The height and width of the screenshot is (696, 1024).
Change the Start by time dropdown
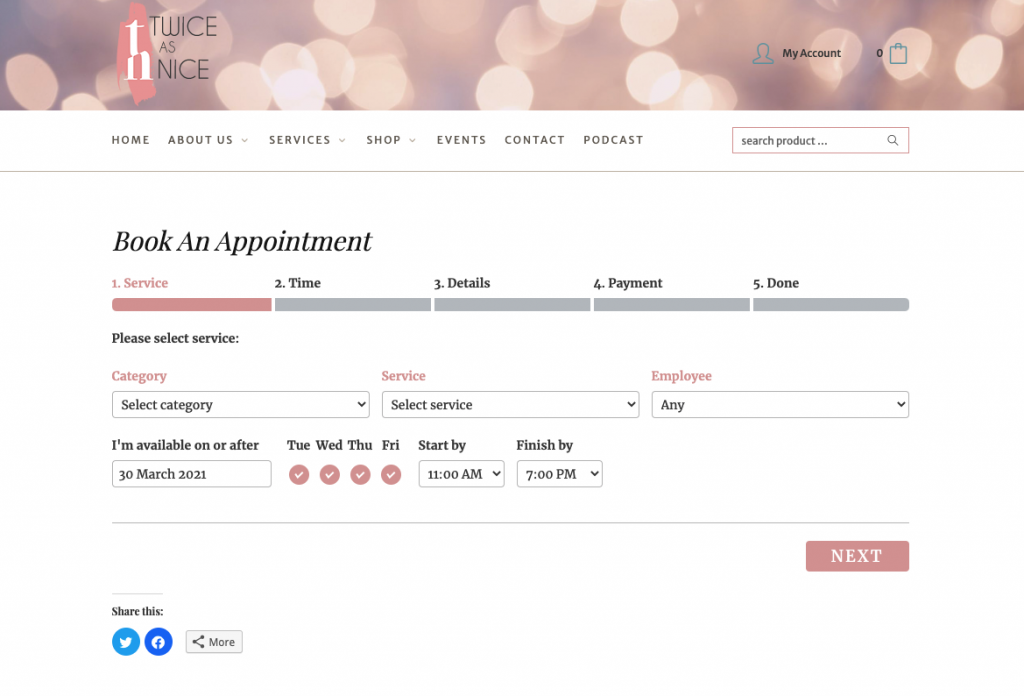coord(461,474)
